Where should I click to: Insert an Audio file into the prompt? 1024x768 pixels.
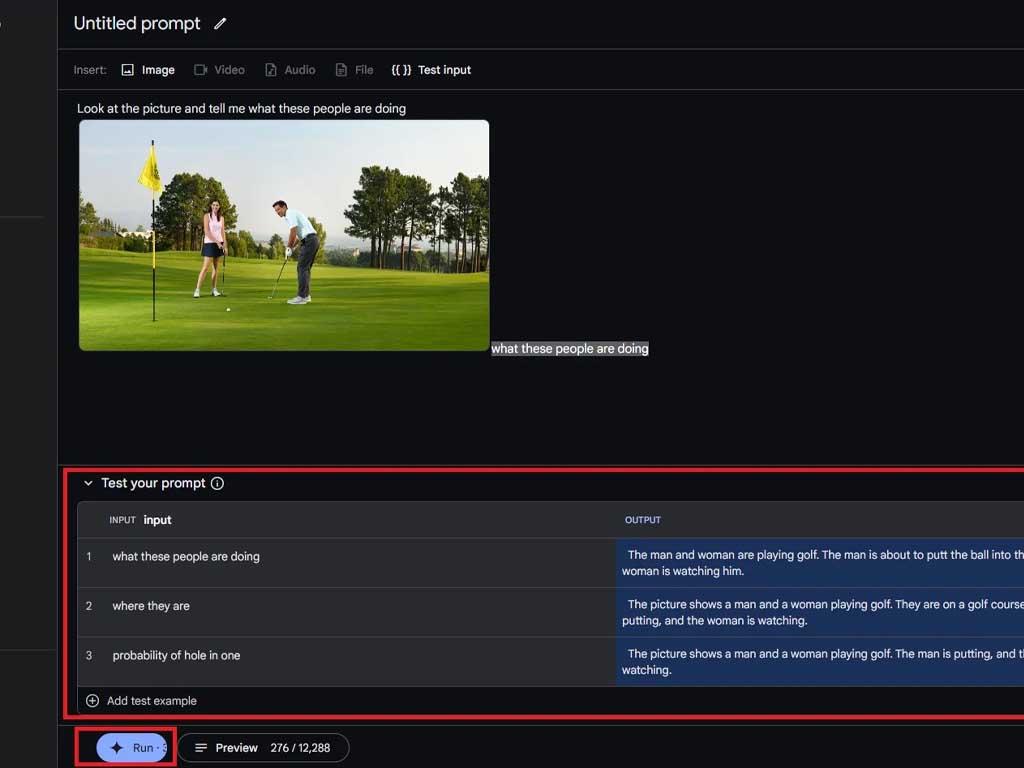tap(290, 70)
